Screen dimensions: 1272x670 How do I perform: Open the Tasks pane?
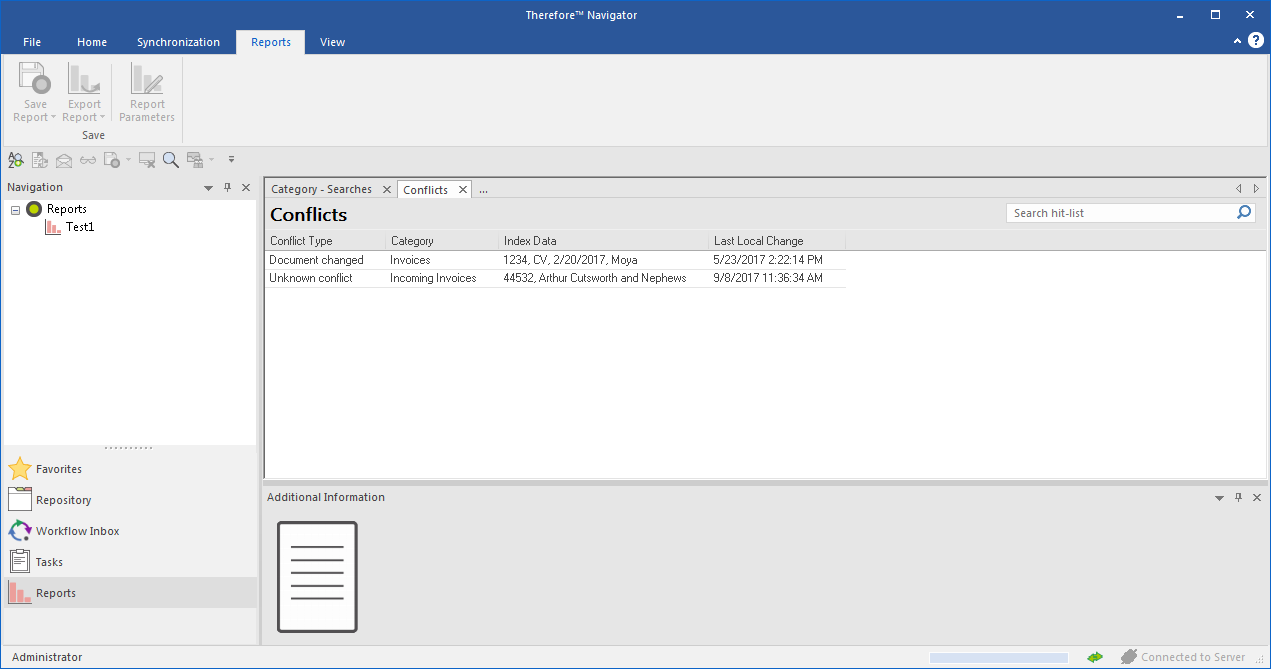(x=49, y=562)
